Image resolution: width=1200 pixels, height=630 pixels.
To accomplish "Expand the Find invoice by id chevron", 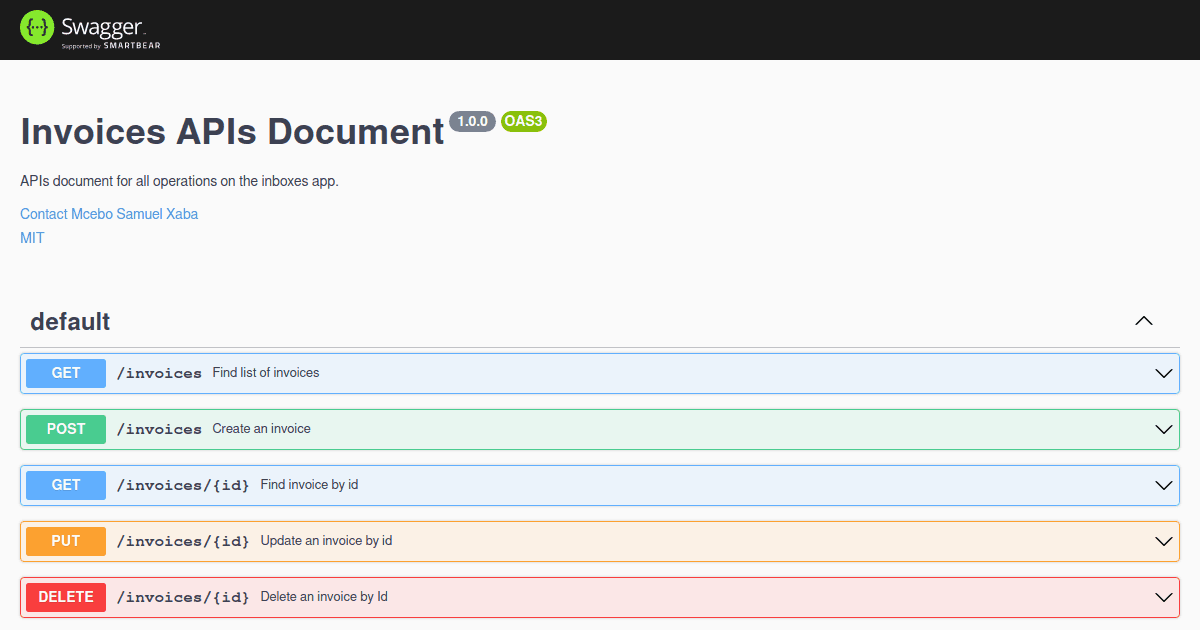I will (x=1164, y=485).
